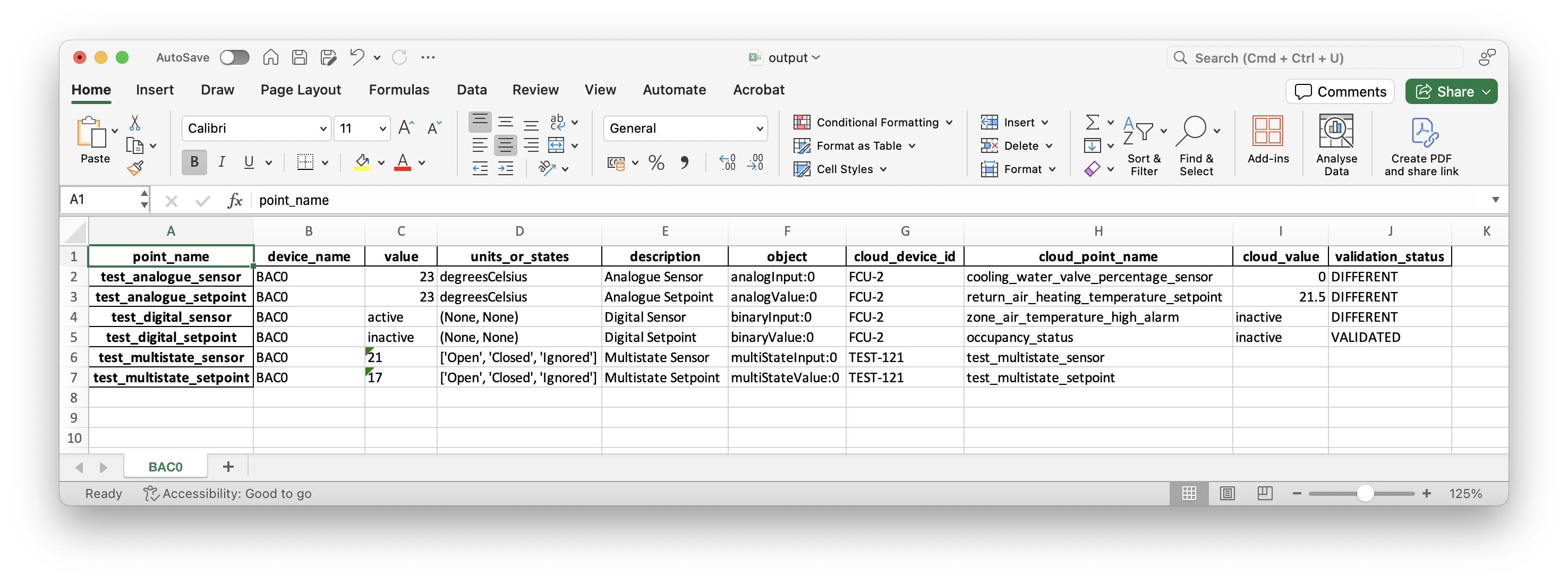Click the green Share button
This screenshot has height=584, width=1568.
click(1443, 92)
